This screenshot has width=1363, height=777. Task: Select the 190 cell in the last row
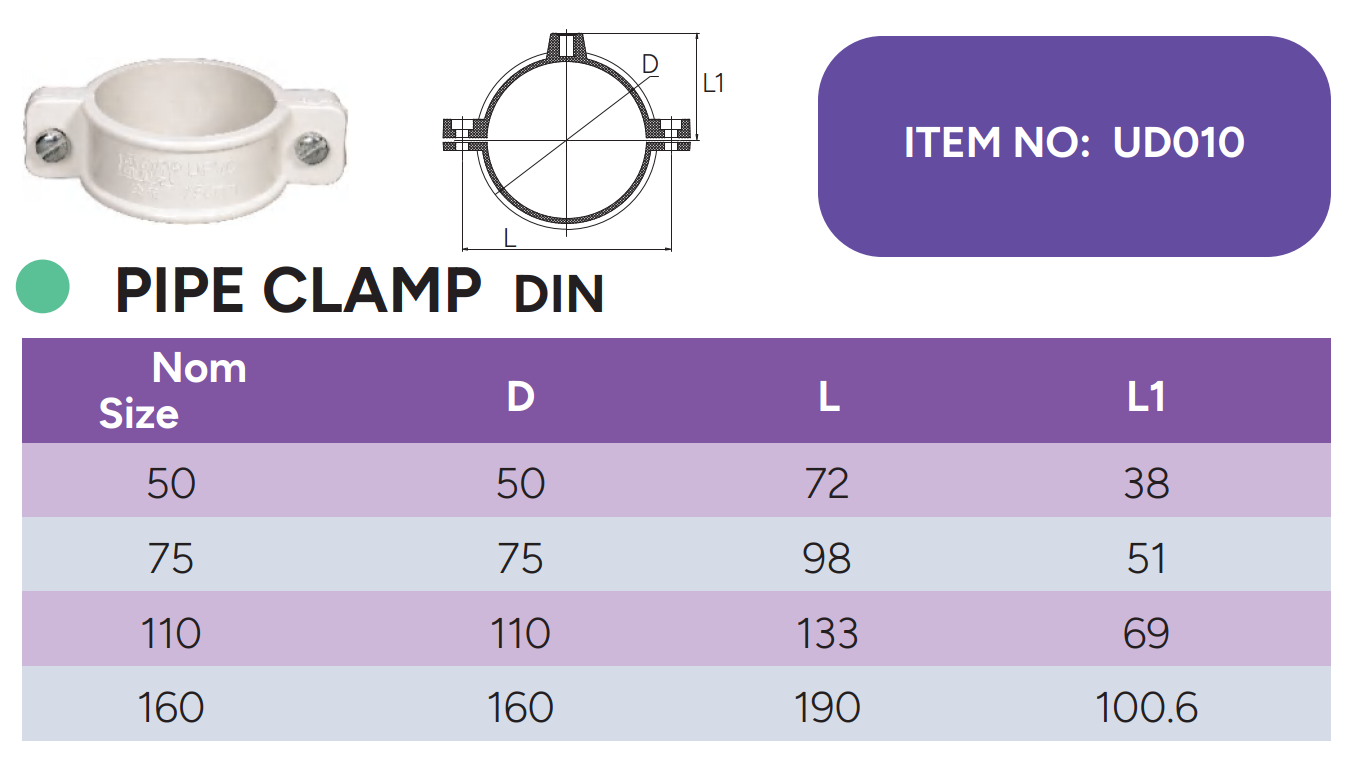[x=827, y=708]
